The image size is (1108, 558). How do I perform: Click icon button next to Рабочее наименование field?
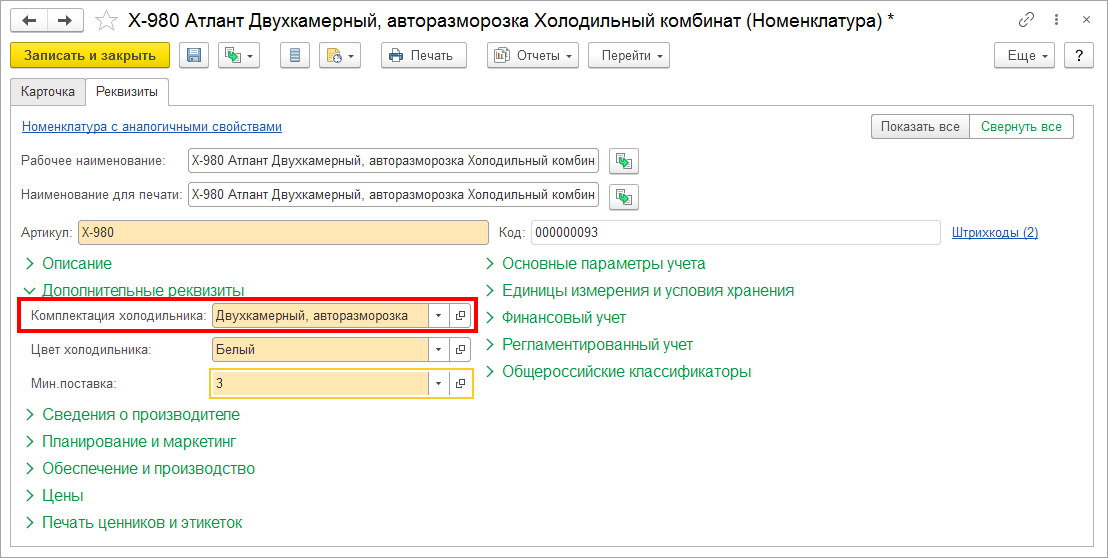624,161
